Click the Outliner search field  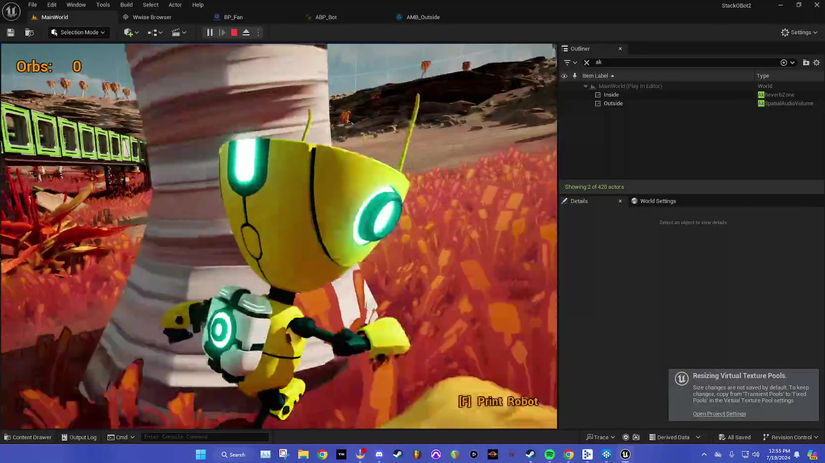tap(684, 63)
